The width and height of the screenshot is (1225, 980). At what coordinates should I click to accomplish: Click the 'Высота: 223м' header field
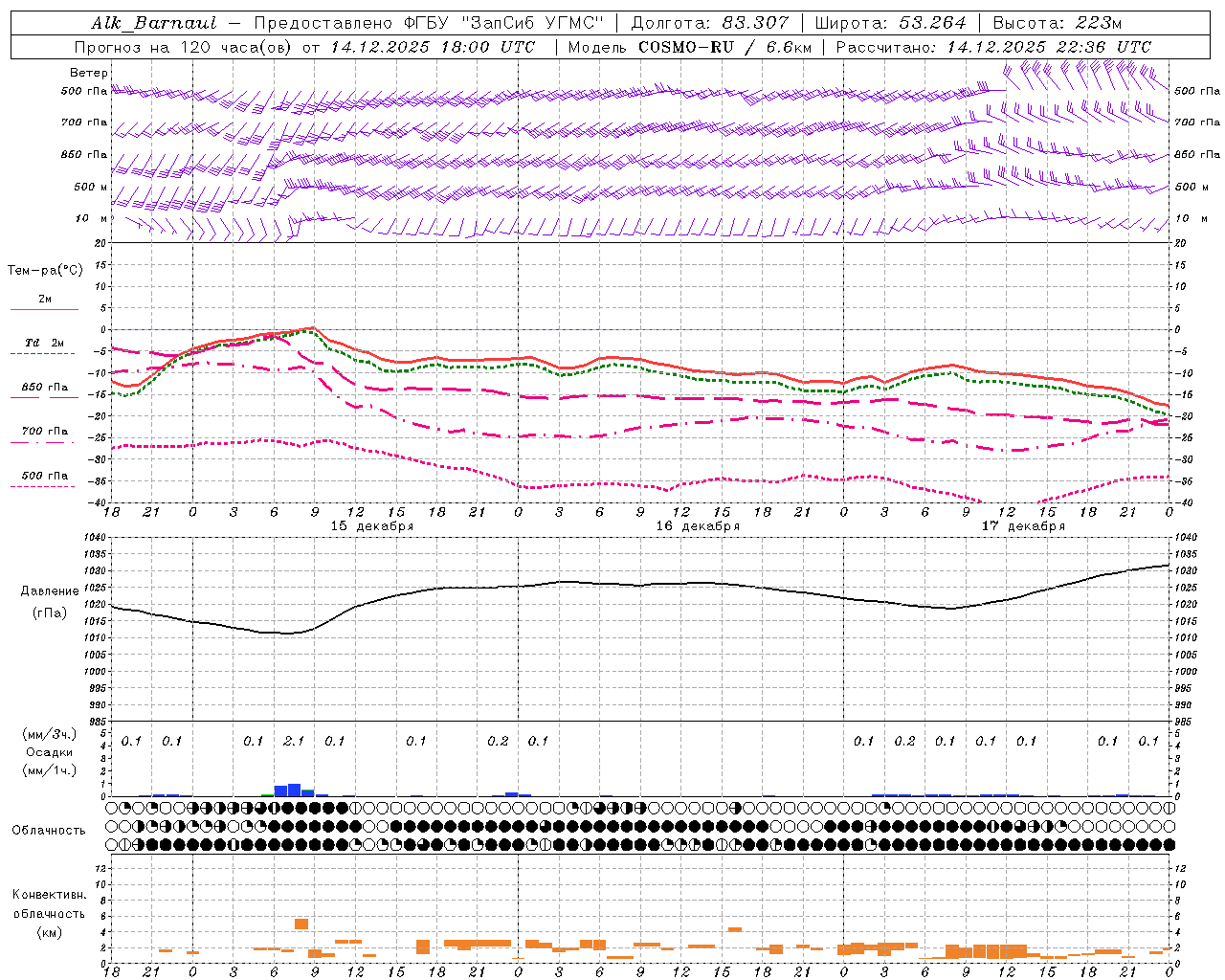click(x=1057, y=23)
